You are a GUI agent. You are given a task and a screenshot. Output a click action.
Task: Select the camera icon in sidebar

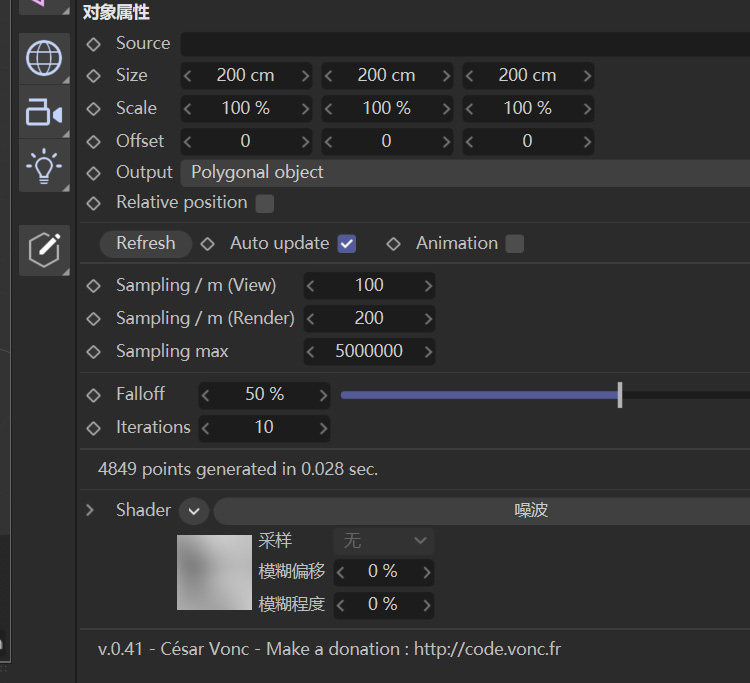[44, 113]
